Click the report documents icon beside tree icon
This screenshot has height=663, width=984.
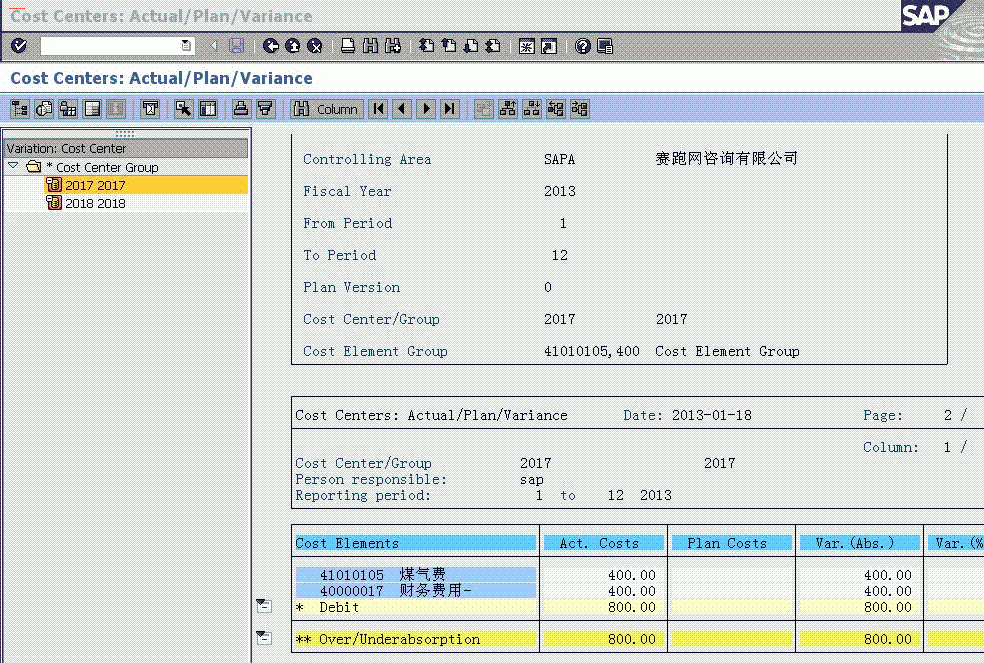(x=44, y=109)
